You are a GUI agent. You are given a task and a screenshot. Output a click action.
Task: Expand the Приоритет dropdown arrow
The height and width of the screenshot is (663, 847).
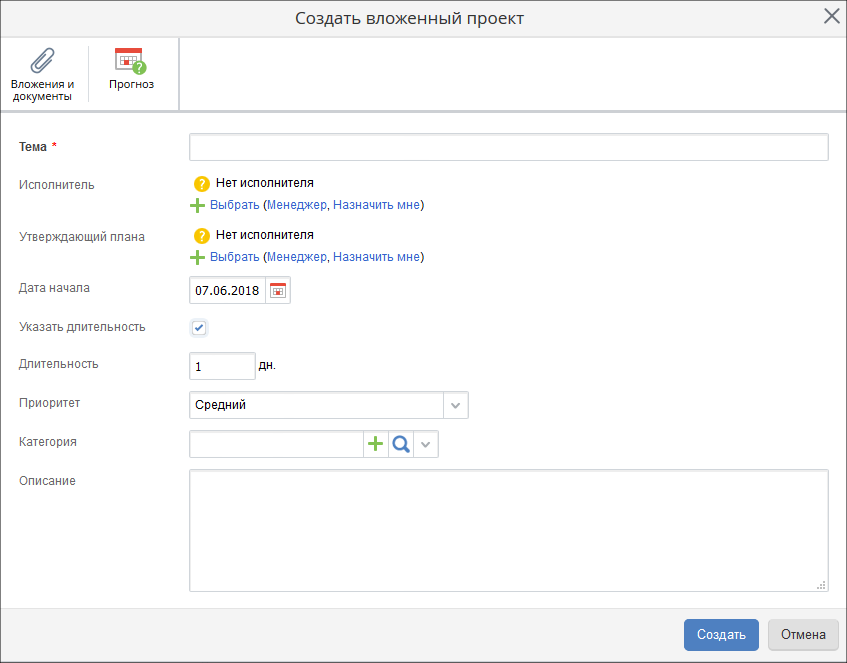coord(455,405)
